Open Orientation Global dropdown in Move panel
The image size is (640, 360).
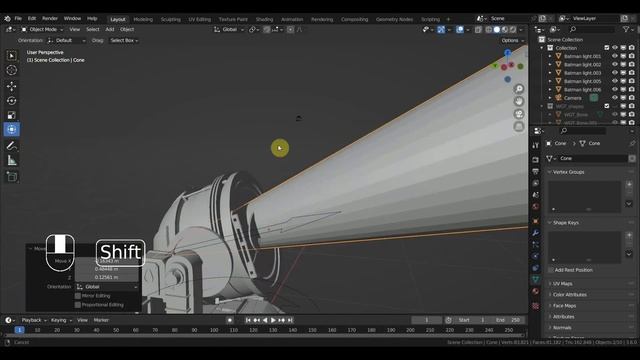107,287
